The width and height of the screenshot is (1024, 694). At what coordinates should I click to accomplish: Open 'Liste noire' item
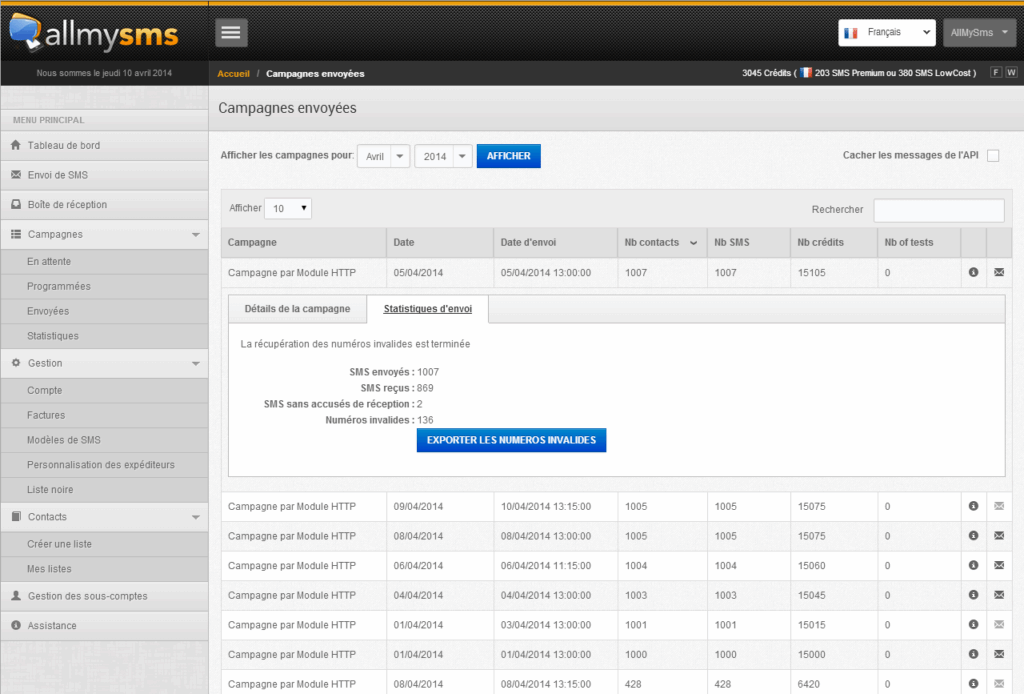coord(104,490)
